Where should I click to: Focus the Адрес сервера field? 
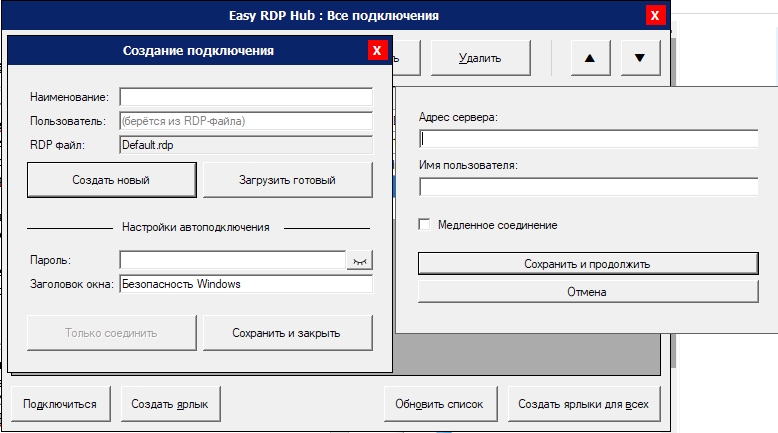click(588, 138)
